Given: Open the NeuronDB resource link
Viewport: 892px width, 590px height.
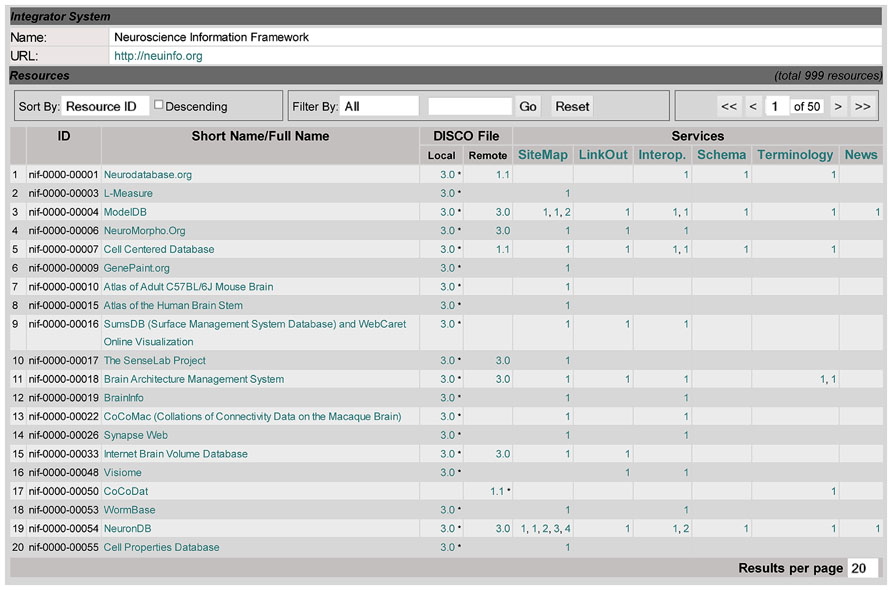Looking at the screenshot, I should click(x=127, y=529).
